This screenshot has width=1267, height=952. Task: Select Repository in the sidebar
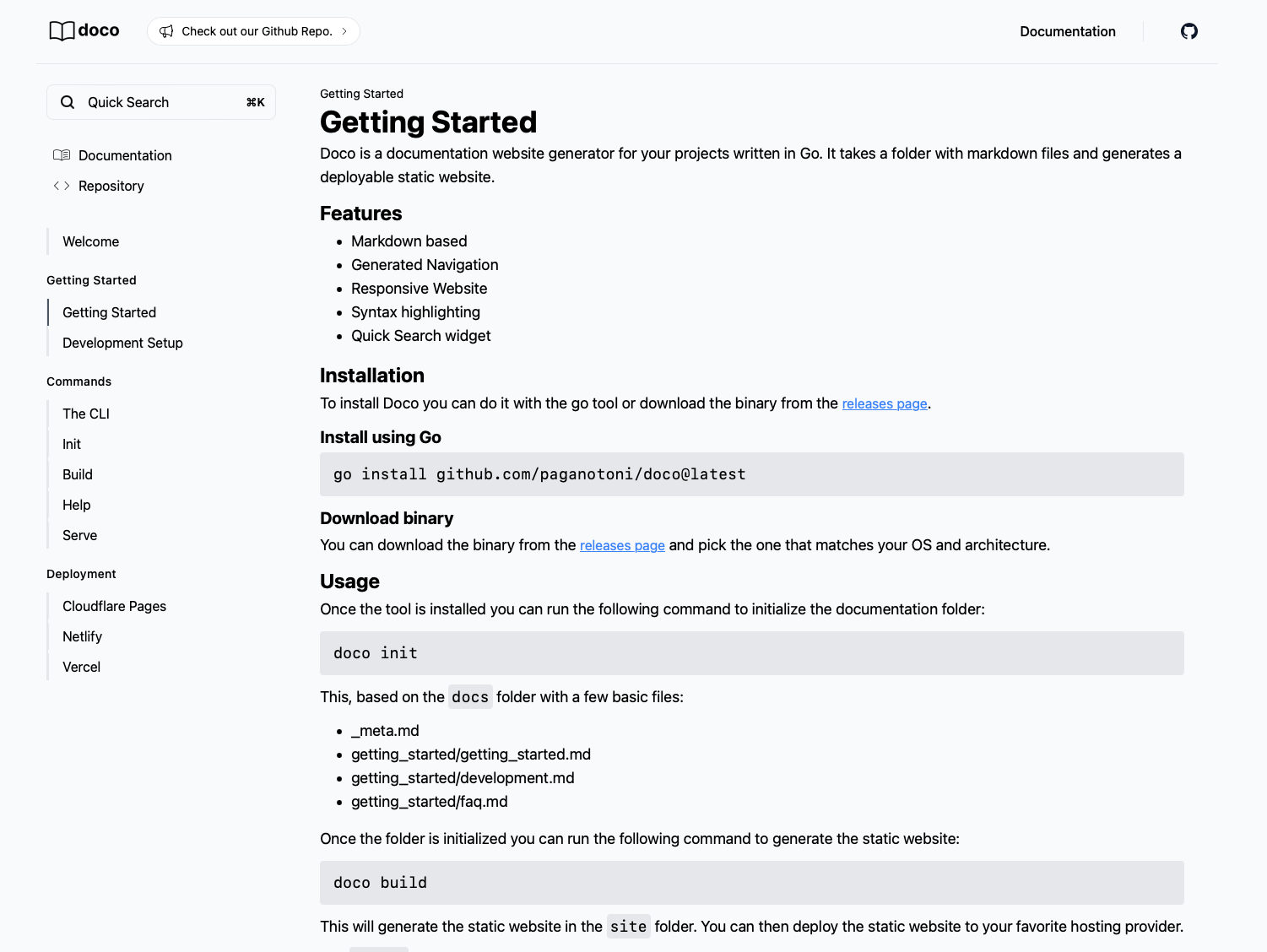111,186
